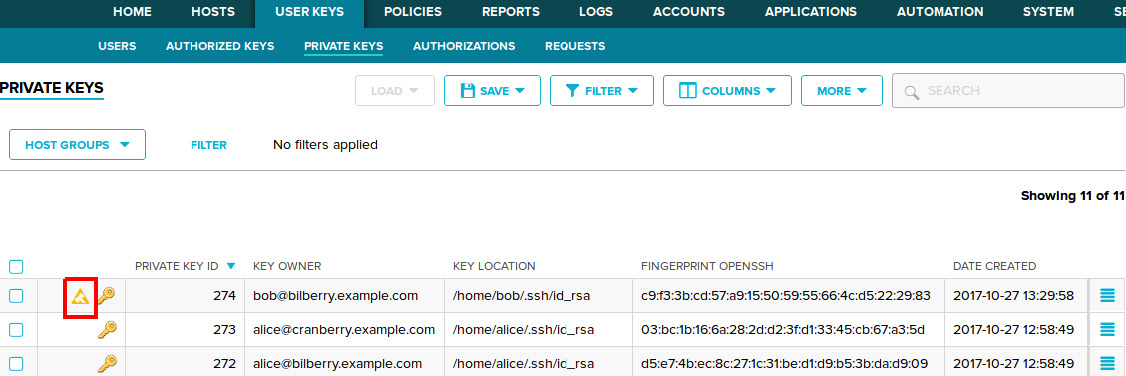Click private key ID 273
The image size is (1126, 376).
224,329
